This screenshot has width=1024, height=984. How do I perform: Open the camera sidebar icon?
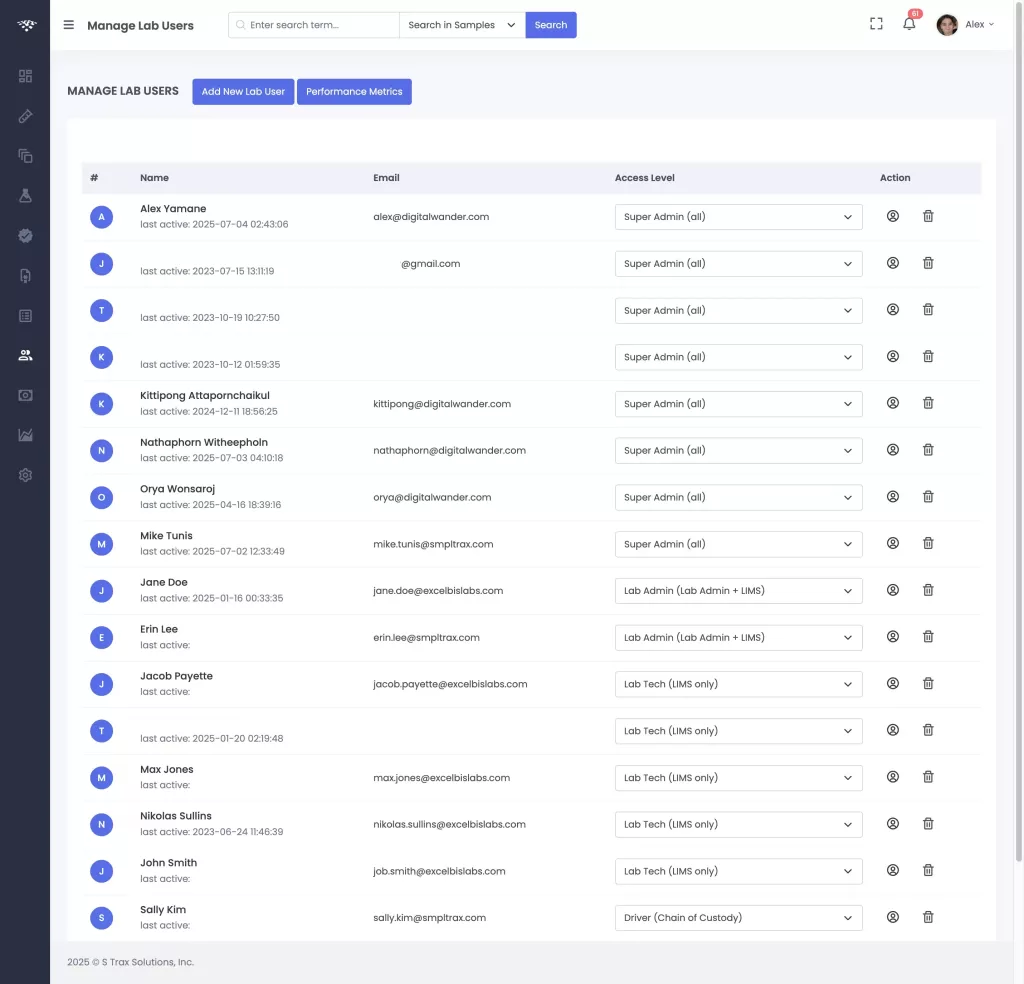pyautogui.click(x=25, y=396)
